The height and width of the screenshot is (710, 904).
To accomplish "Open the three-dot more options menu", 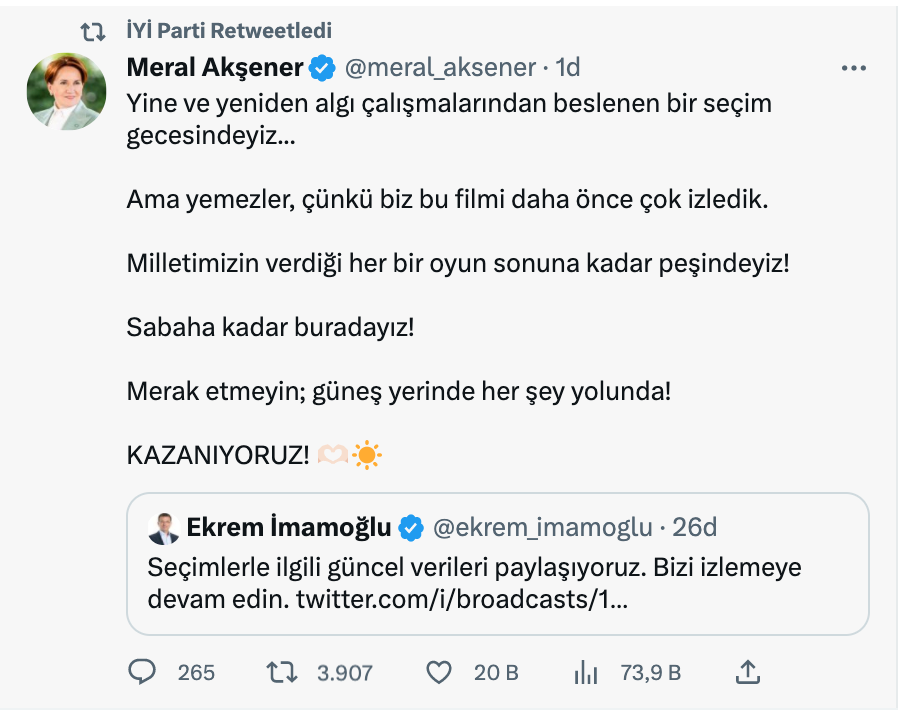I will coord(853,68).
